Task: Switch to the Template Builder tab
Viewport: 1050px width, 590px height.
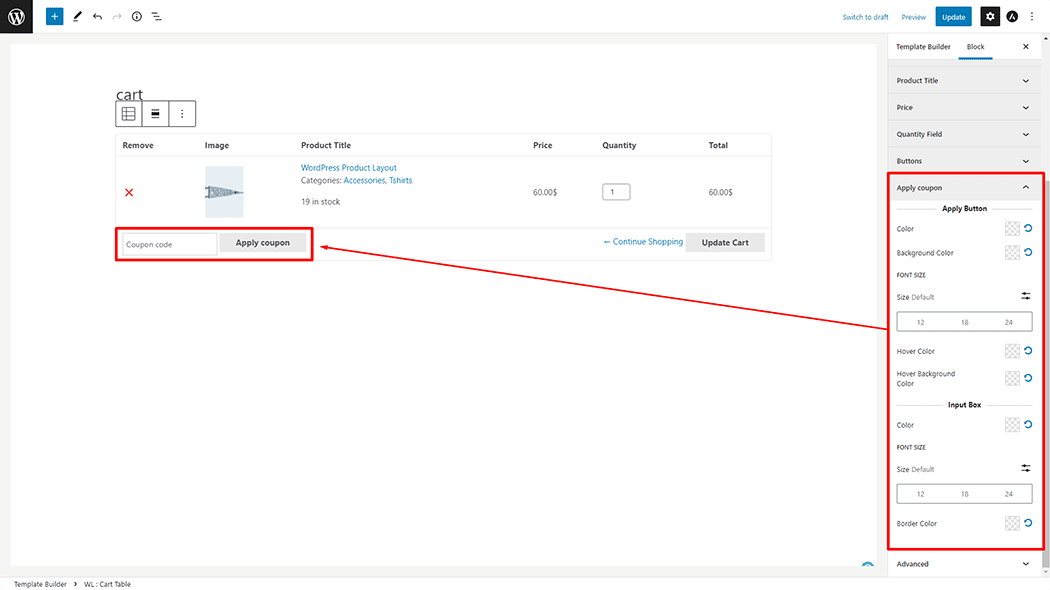Action: pos(923,47)
